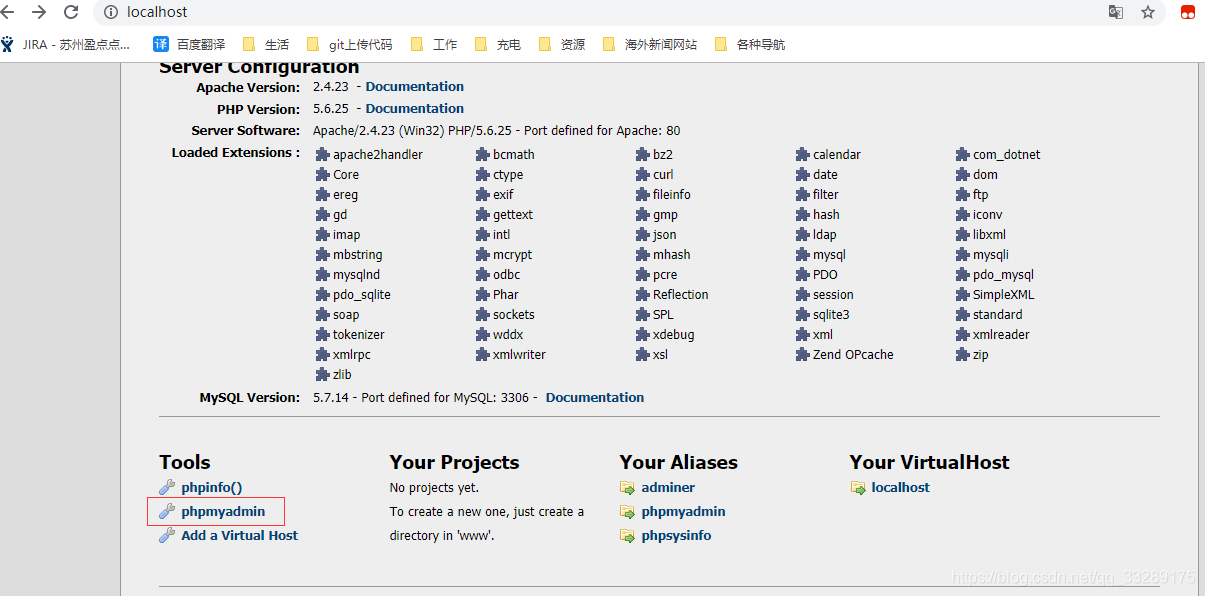Click the tokenizer extension text
This screenshot has height=596, width=1205.
coord(359,335)
